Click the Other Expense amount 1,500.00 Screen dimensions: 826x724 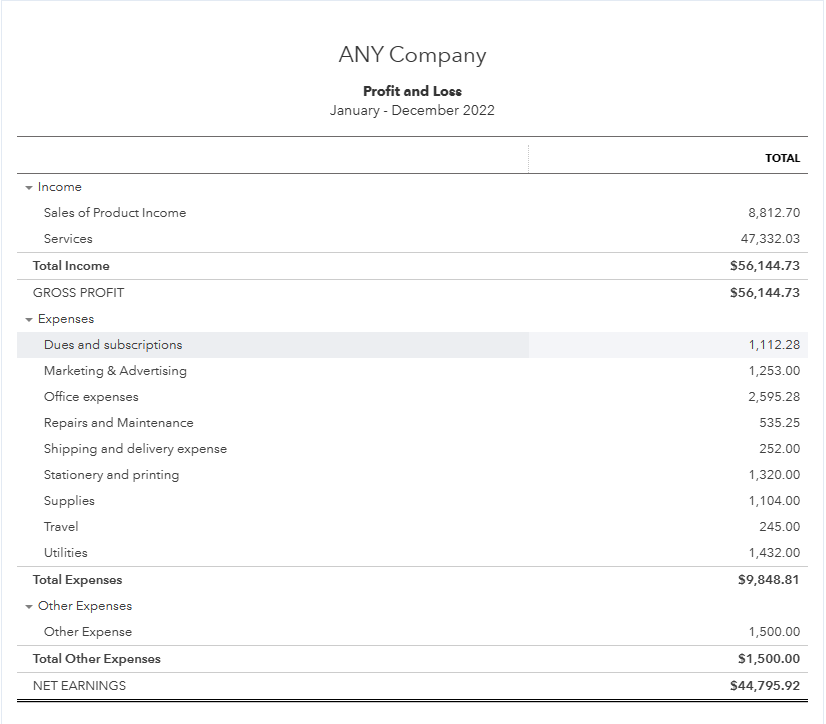click(774, 632)
